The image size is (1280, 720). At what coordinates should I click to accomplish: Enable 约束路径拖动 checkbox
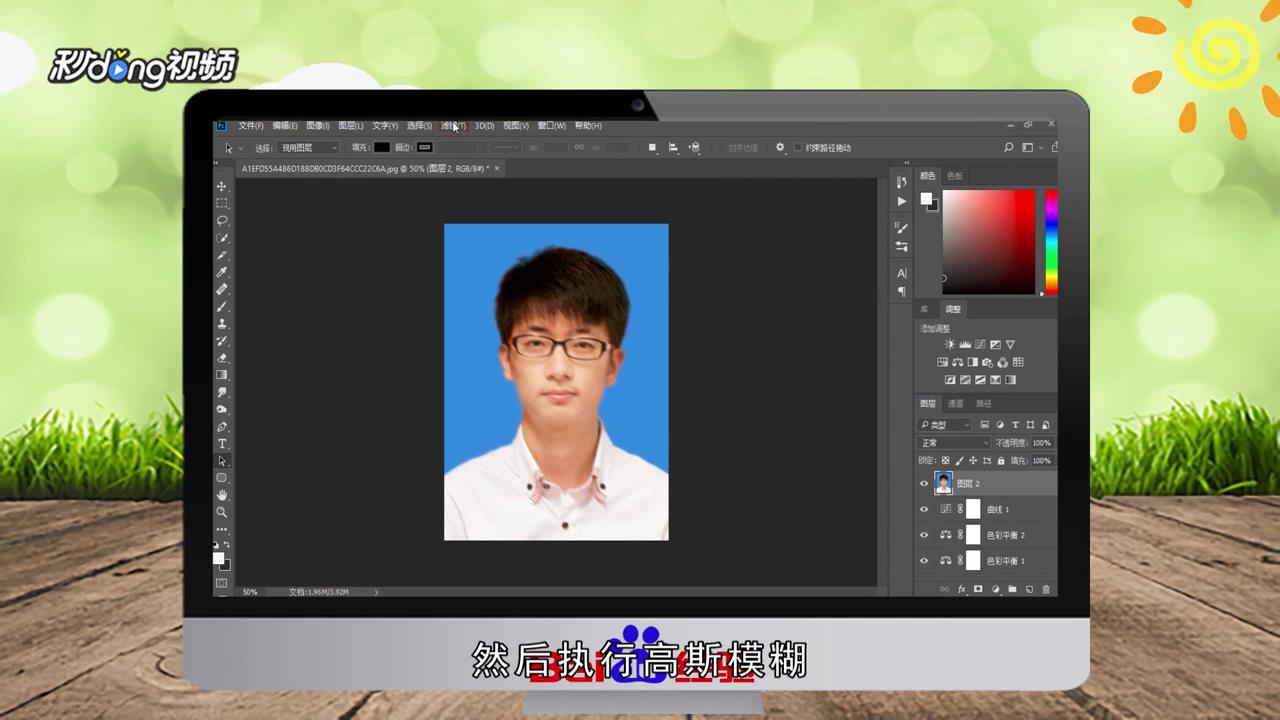[x=797, y=147]
